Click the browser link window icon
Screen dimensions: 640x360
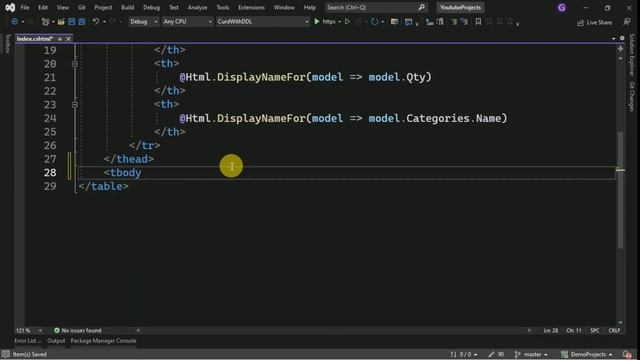point(394,22)
